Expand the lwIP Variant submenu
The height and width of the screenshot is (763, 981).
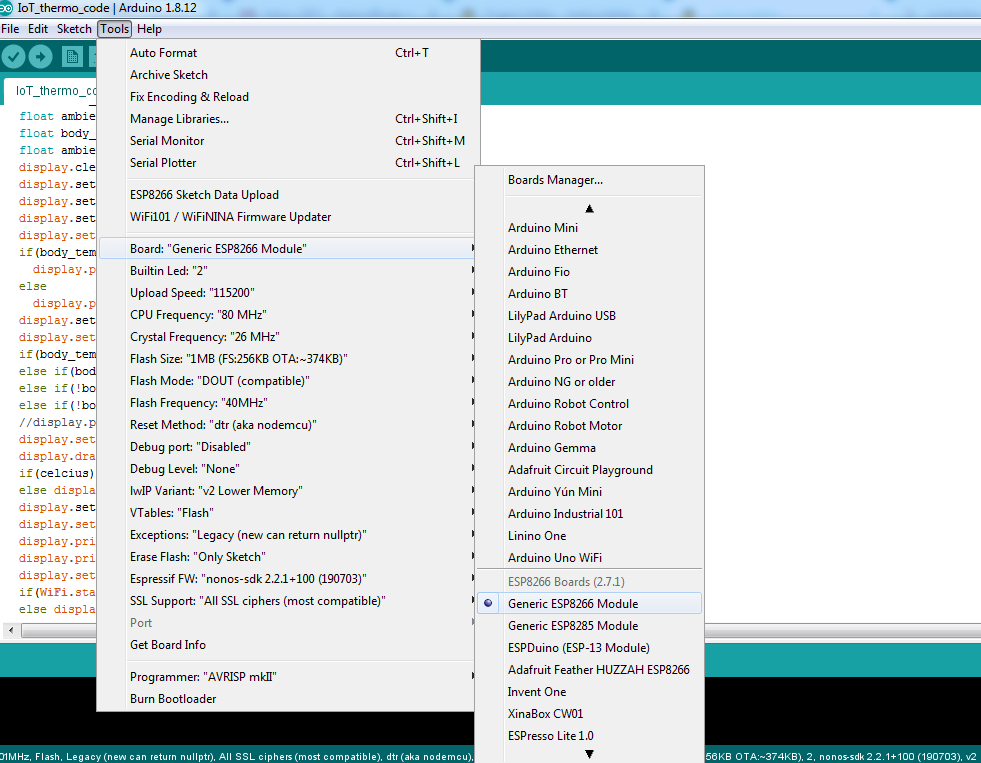tap(288, 491)
